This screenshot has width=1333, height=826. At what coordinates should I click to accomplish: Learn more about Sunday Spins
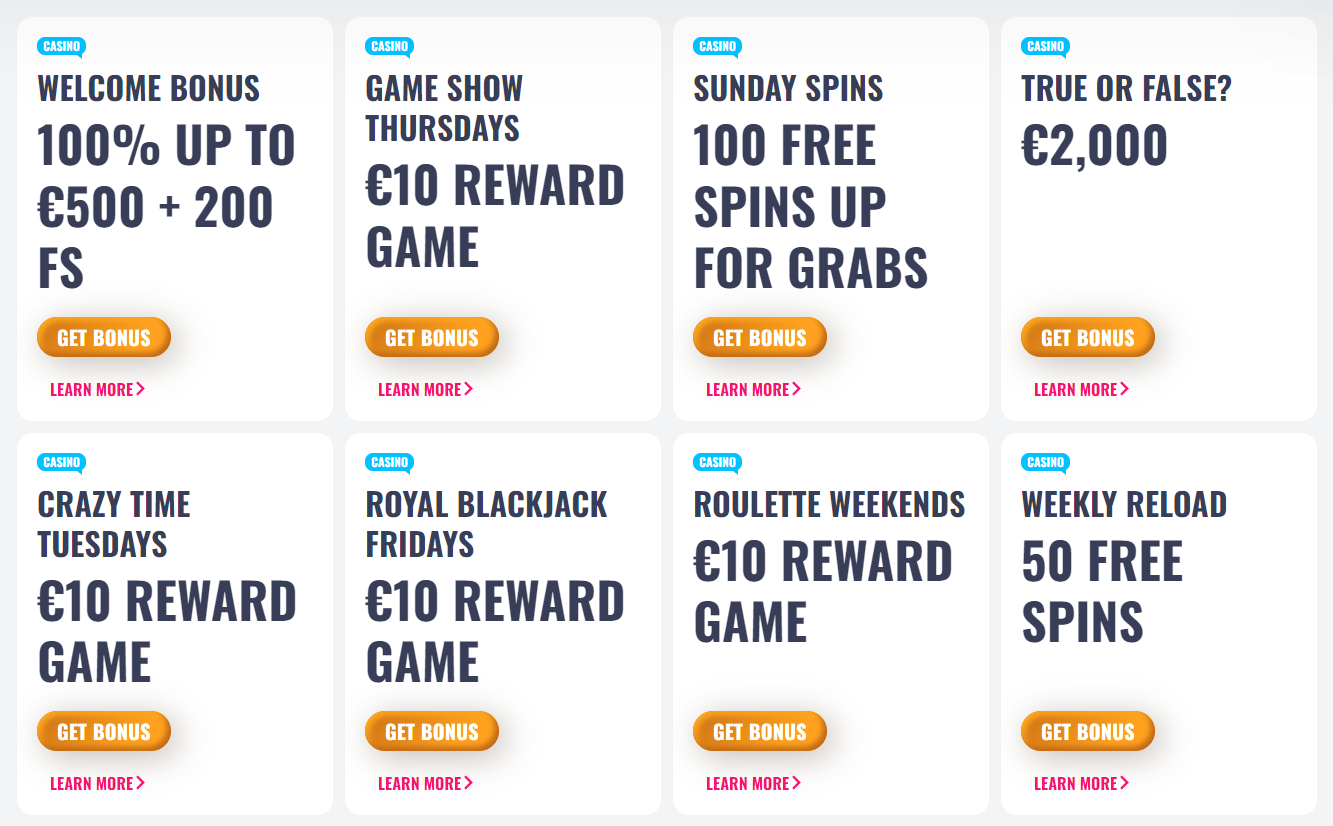click(x=754, y=389)
